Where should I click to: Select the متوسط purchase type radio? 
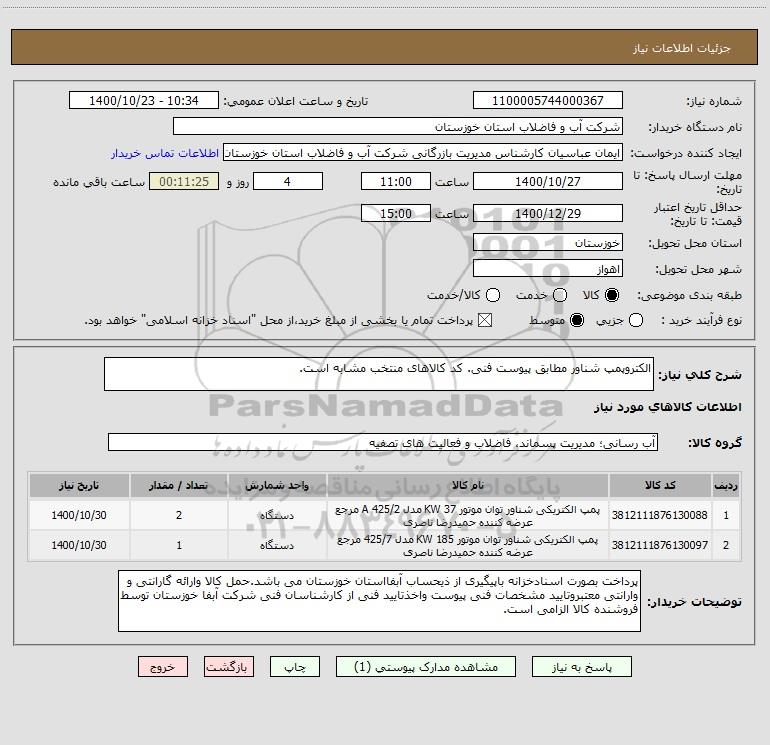[577, 320]
